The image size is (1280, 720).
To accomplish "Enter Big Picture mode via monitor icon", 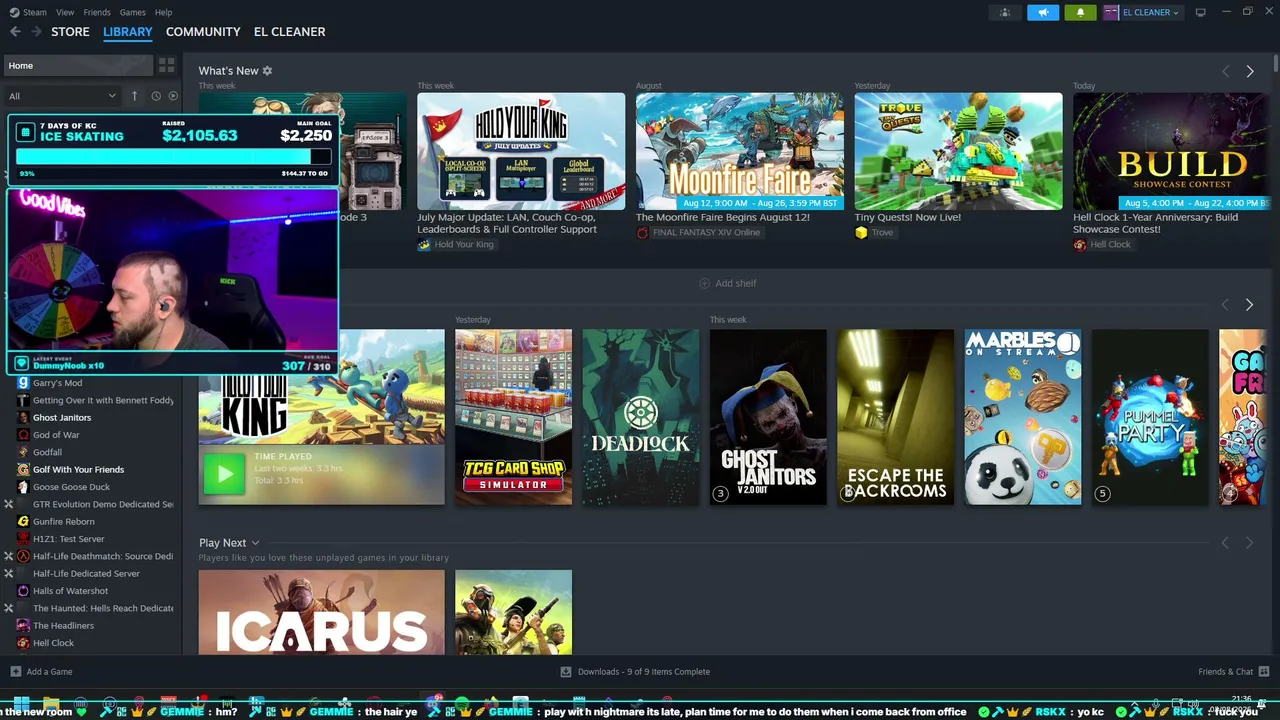I will [x=1200, y=12].
